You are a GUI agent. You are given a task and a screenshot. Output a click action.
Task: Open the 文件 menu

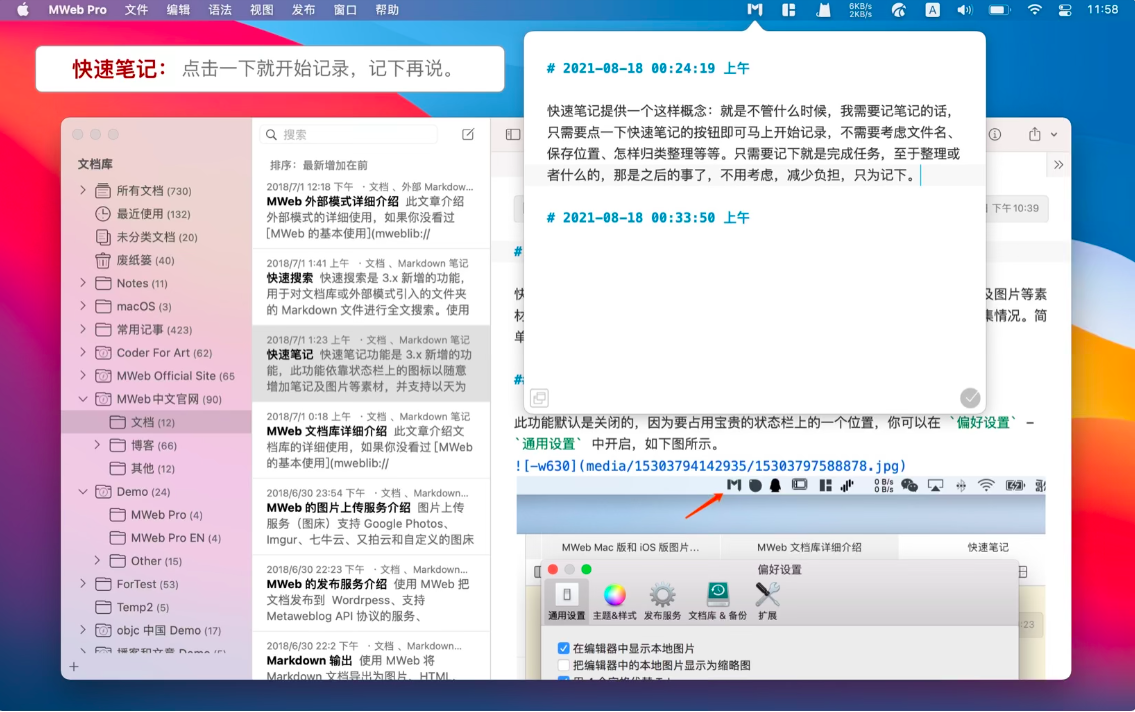pyautogui.click(x=136, y=9)
